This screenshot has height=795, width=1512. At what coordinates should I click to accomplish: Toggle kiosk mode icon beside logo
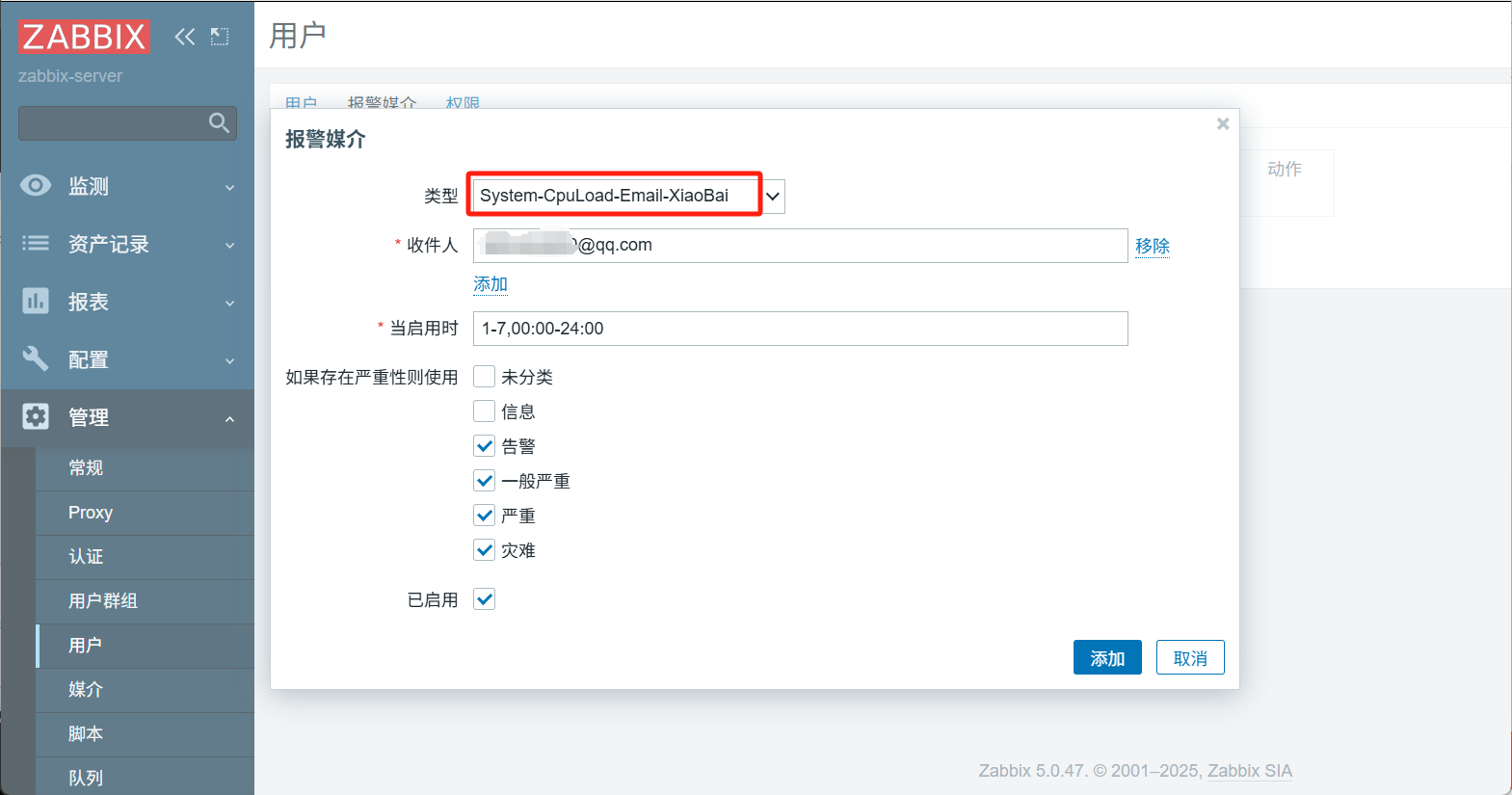click(220, 37)
